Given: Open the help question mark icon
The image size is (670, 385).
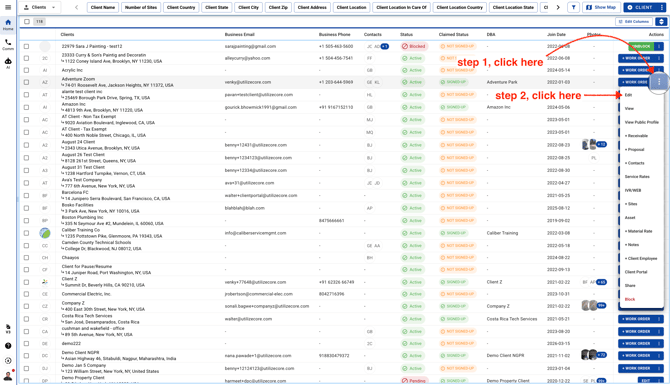Looking at the screenshot, I should click(8, 346).
